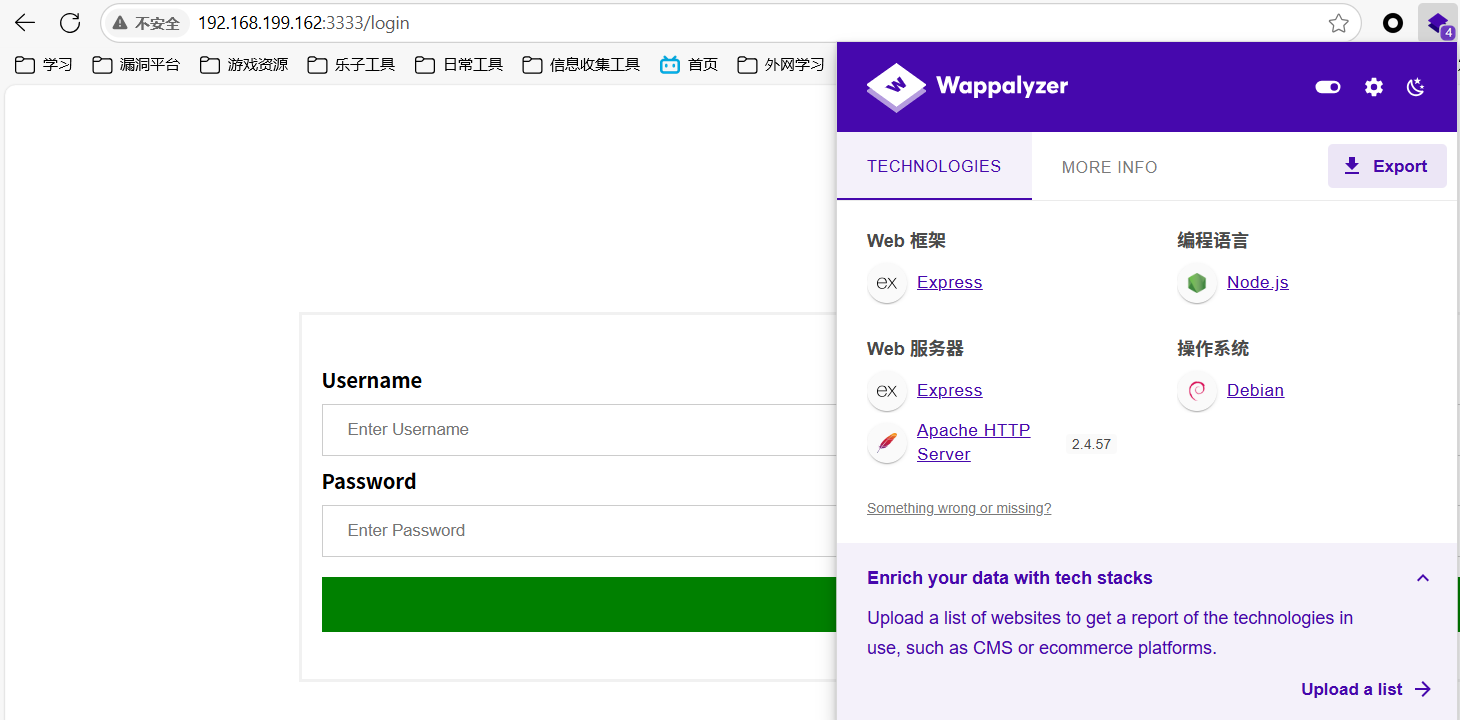Click the browser address bar URL
This screenshot has height=720, width=1460.
click(304, 23)
